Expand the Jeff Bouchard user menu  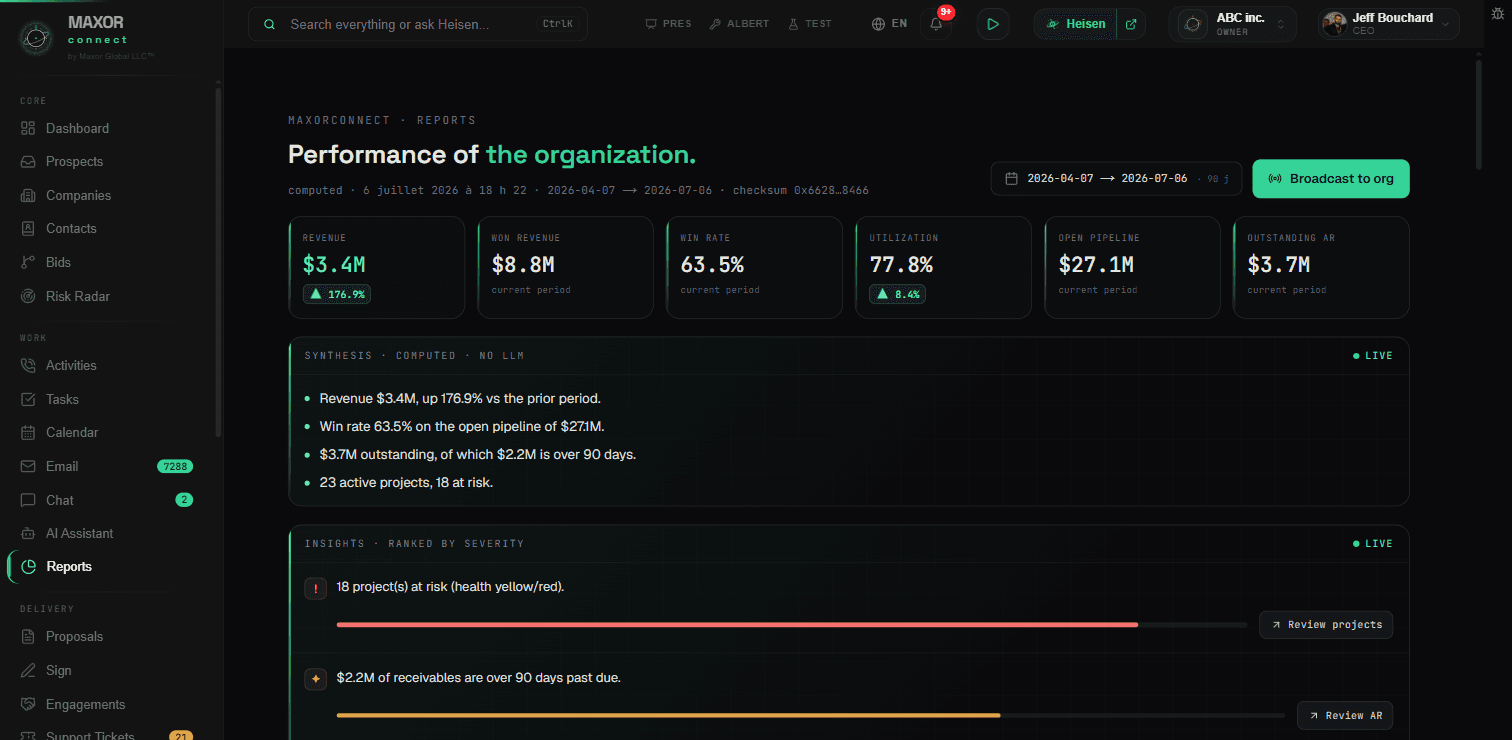click(1388, 24)
